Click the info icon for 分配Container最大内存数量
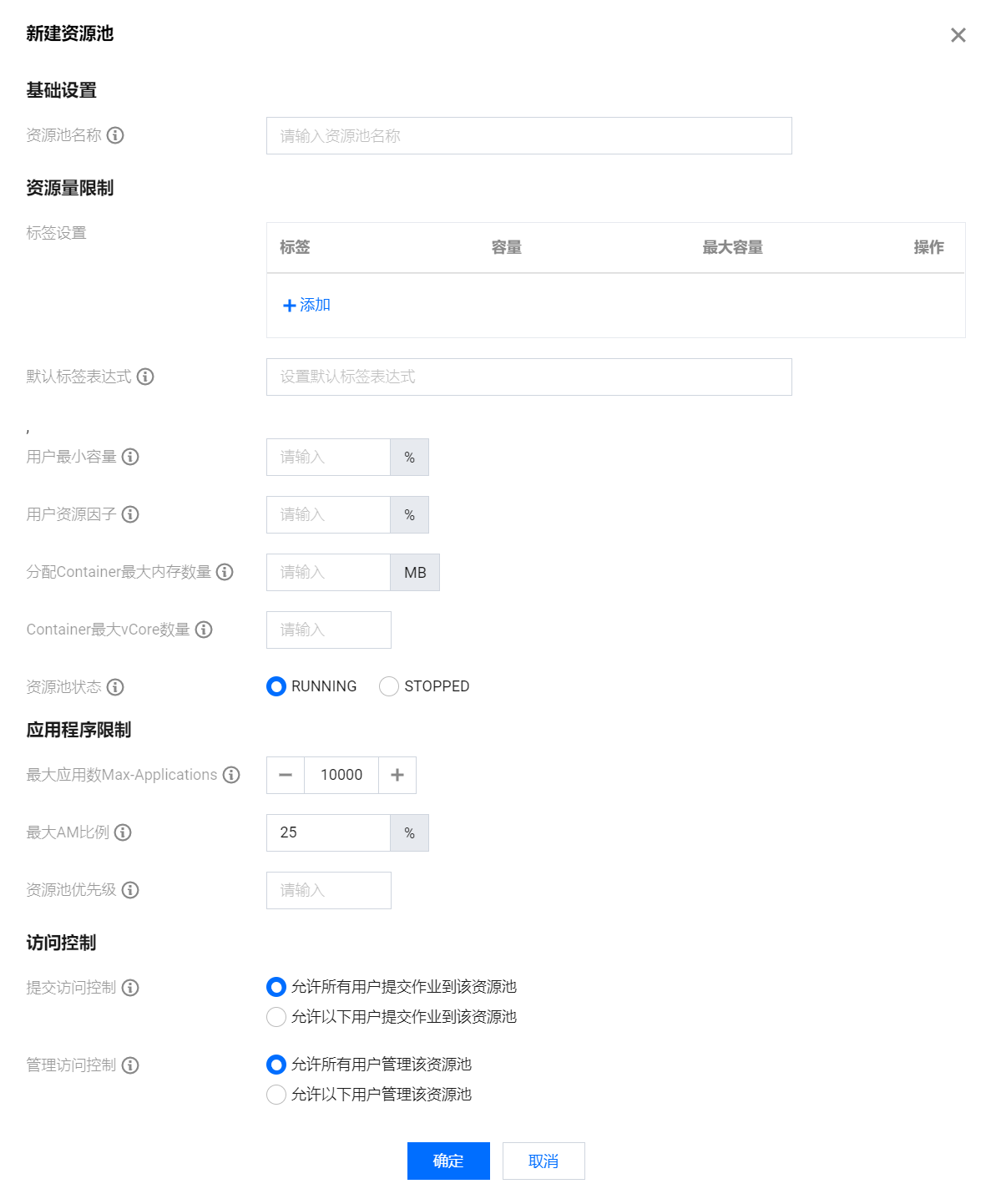 point(224,572)
